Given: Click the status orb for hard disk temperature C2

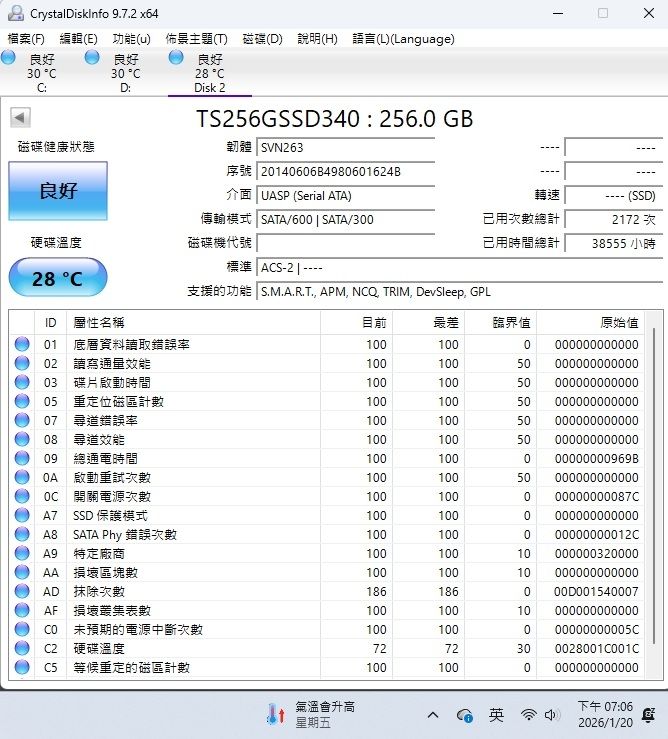Looking at the screenshot, I should coord(22,648).
